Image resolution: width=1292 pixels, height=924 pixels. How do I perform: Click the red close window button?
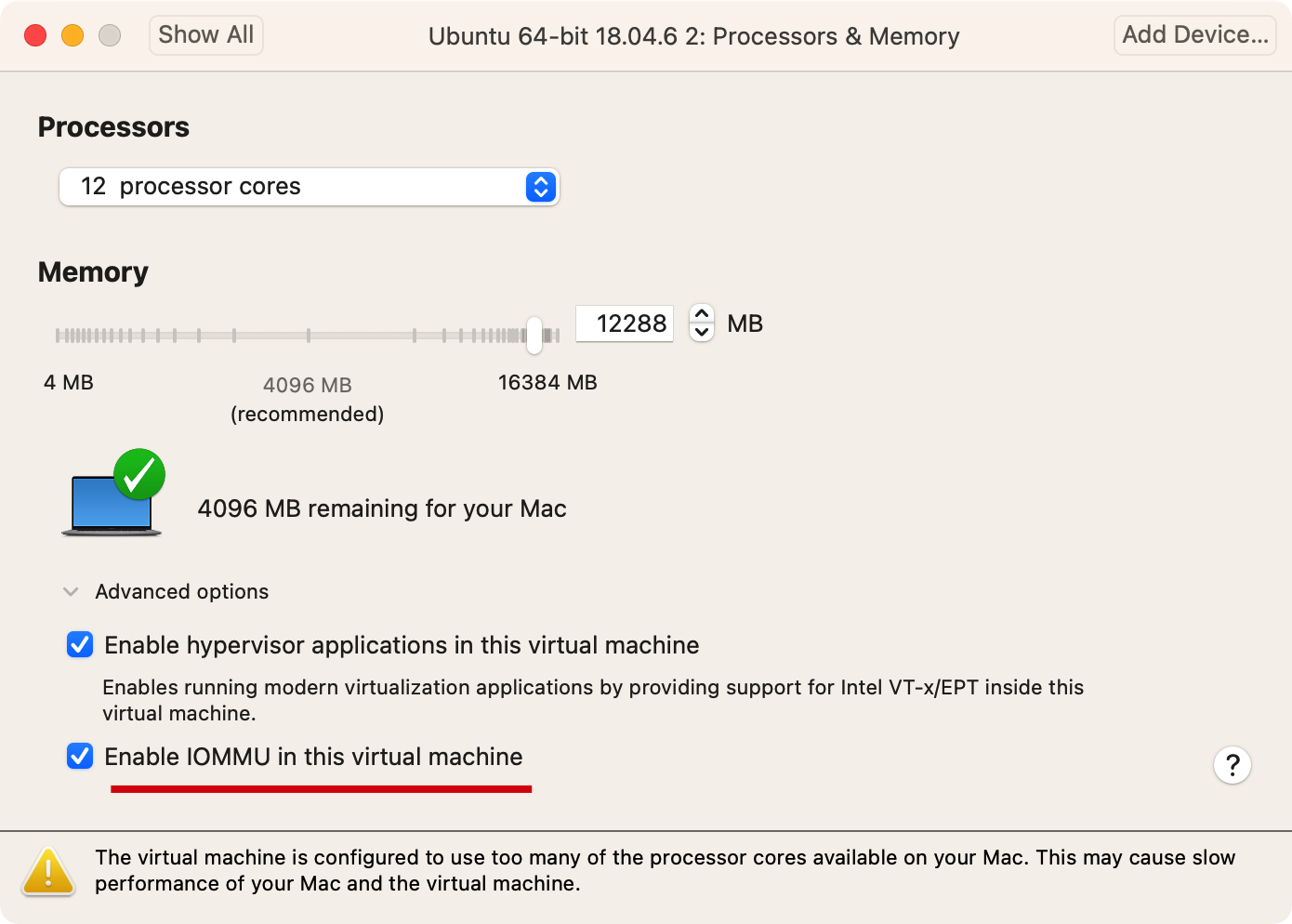pos(35,35)
